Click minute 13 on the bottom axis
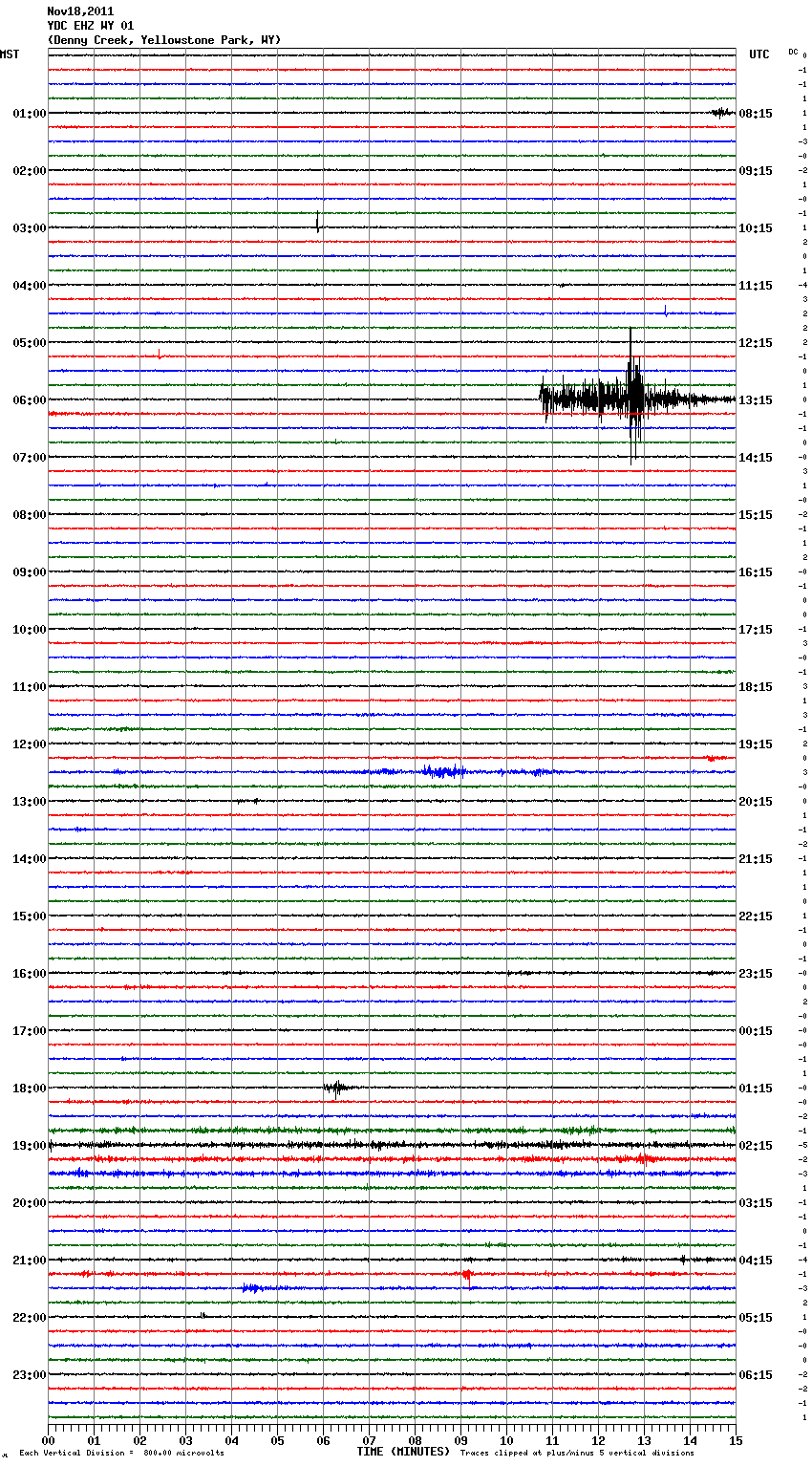 (x=644, y=1440)
